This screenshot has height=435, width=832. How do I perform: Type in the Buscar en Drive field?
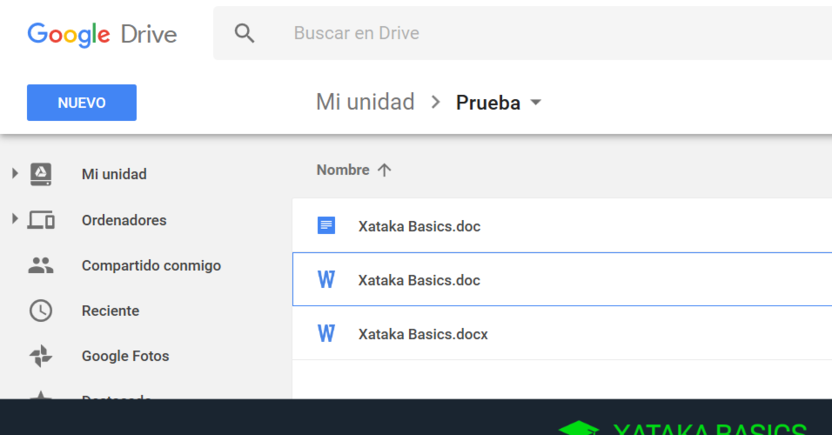tap(500, 33)
